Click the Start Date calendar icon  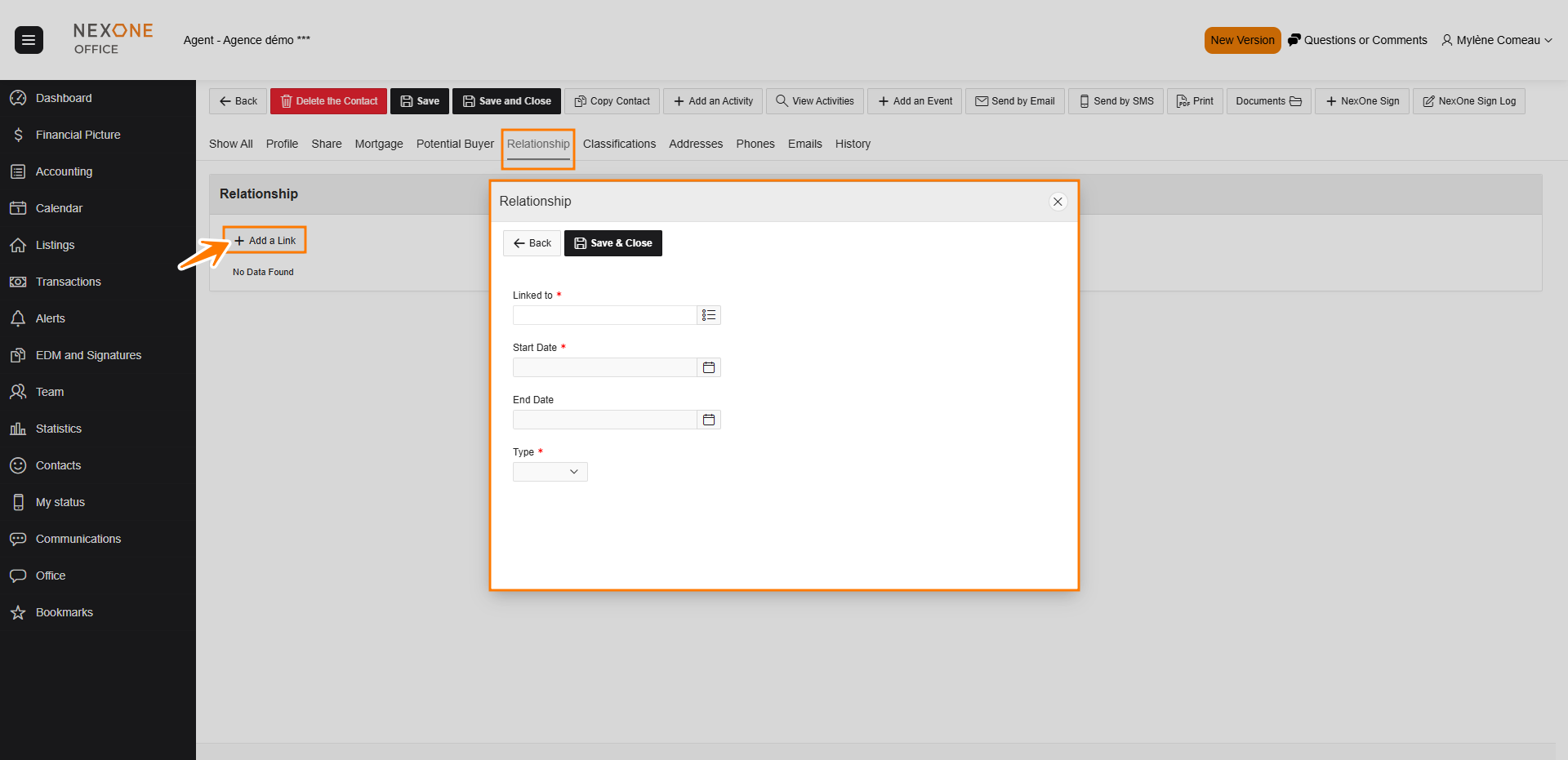(709, 367)
